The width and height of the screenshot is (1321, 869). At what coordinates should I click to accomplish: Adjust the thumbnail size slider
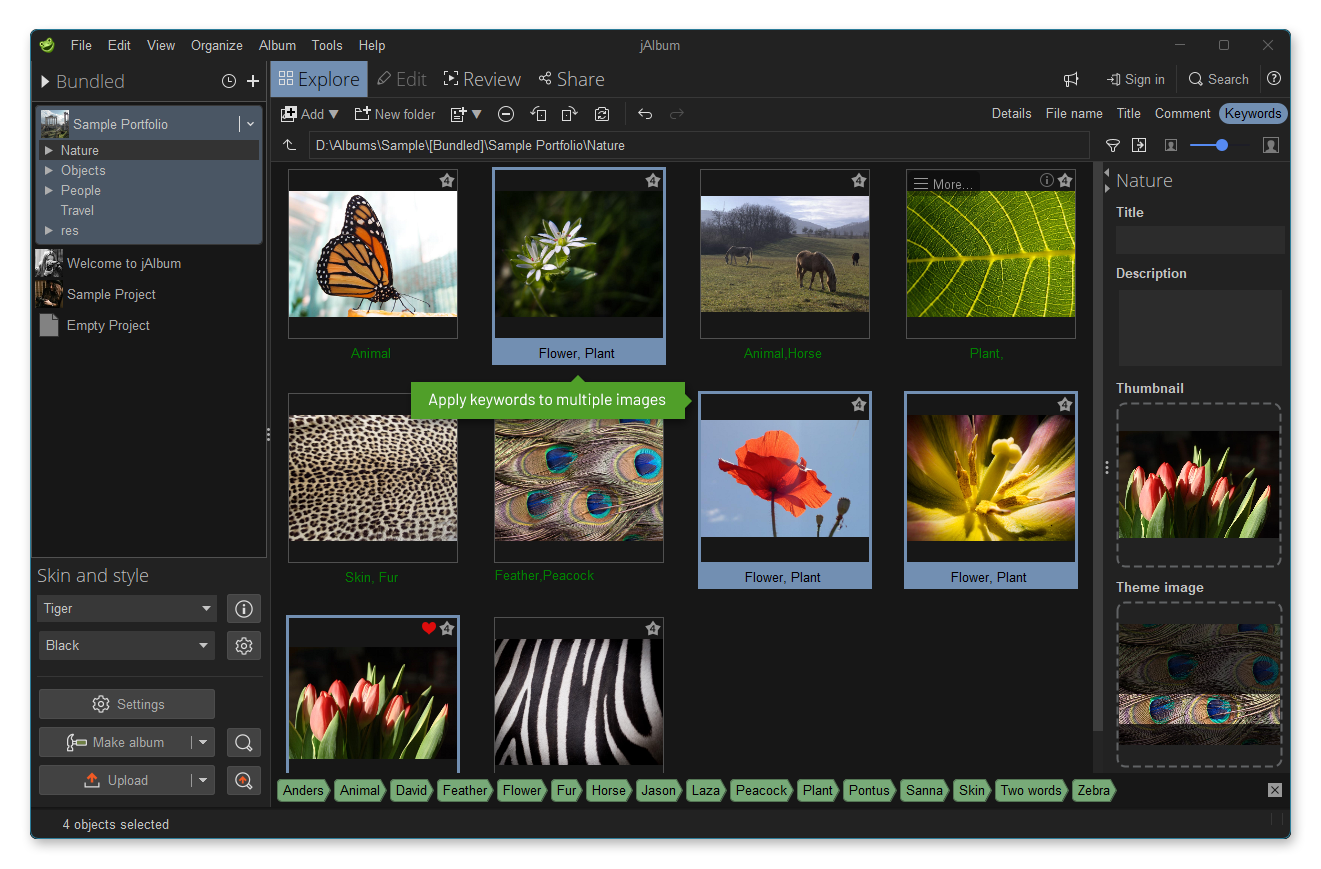(1221, 146)
